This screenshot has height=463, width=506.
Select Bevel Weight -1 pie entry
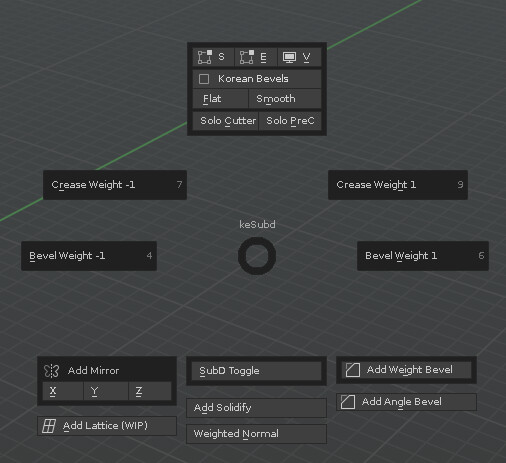[x=89, y=256]
